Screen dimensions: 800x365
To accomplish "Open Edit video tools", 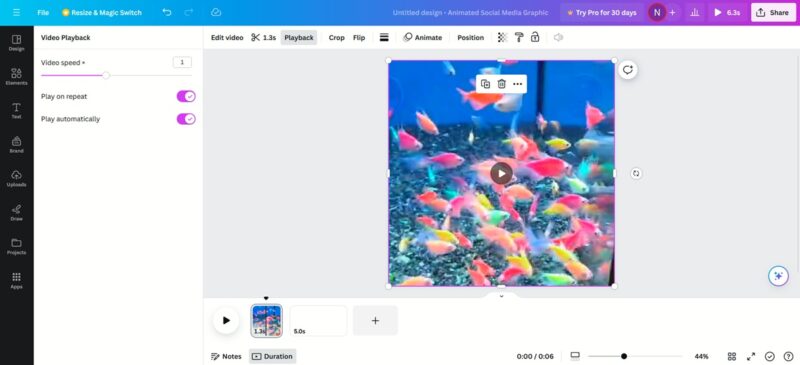I will pos(227,38).
